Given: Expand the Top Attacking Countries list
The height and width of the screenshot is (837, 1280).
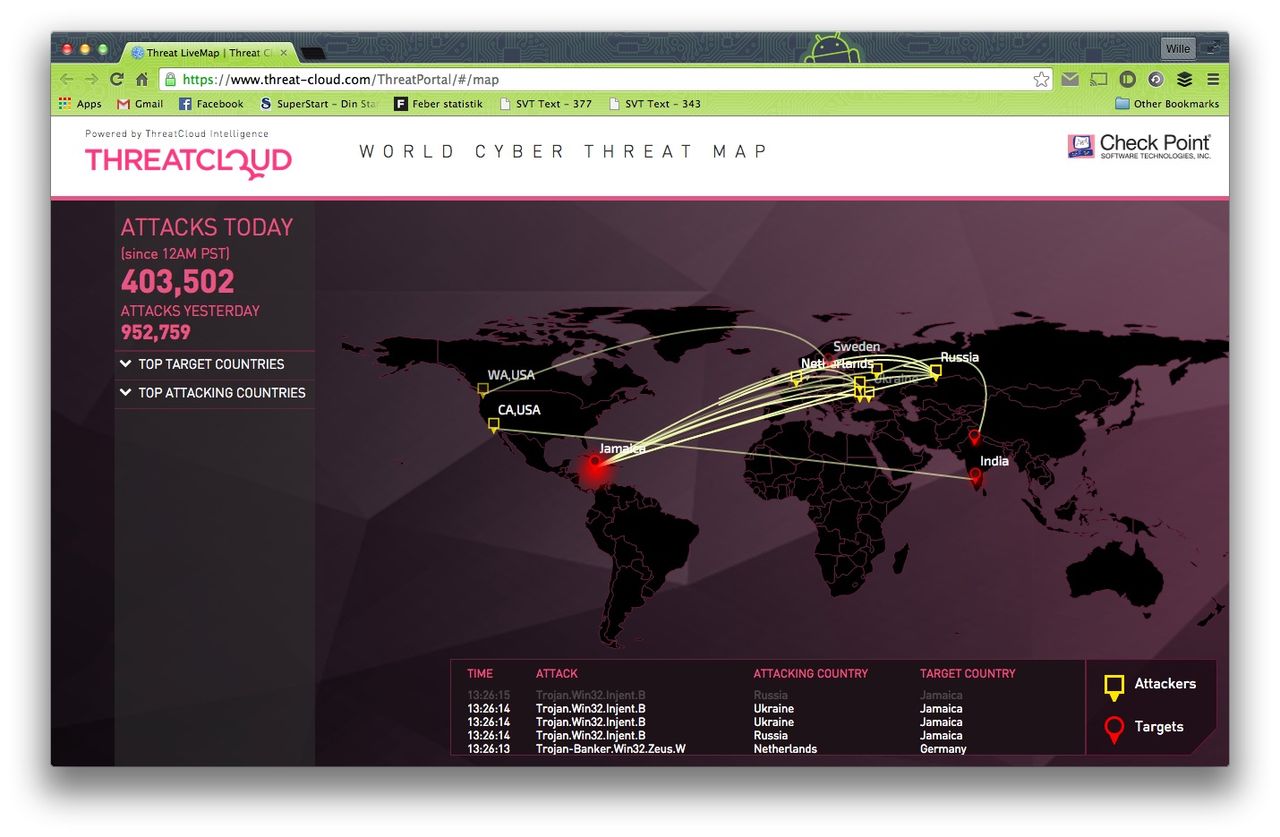Looking at the screenshot, I should tap(221, 393).
